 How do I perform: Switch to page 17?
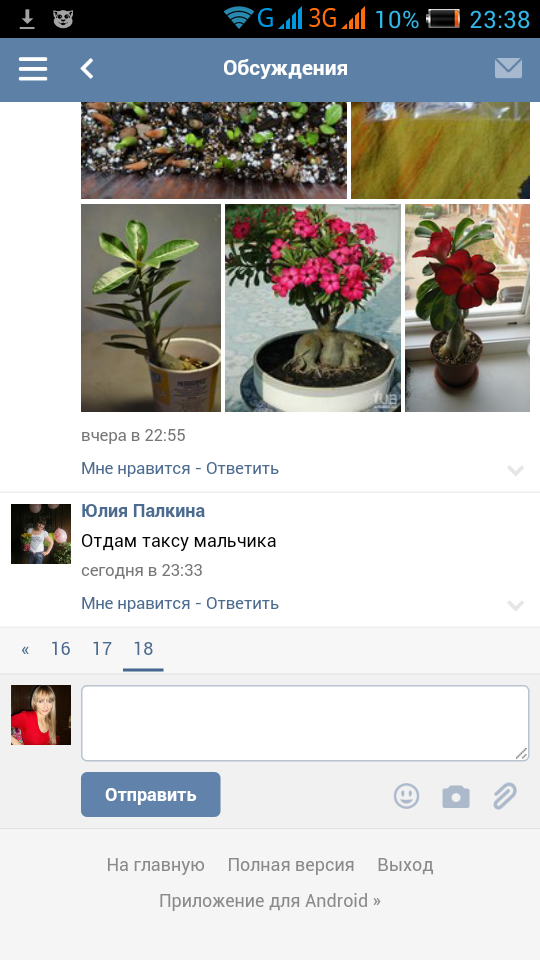click(x=102, y=649)
